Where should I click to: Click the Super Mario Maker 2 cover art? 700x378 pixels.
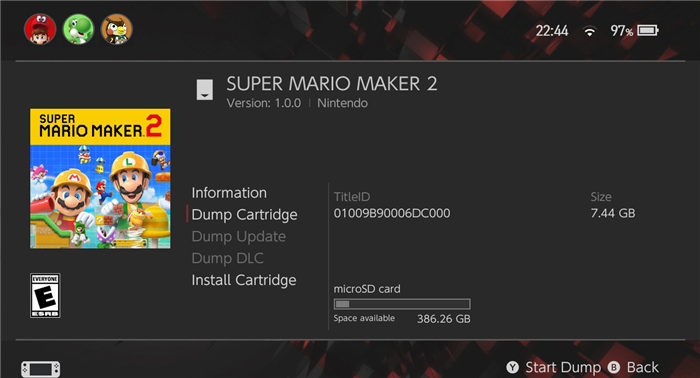(100, 179)
